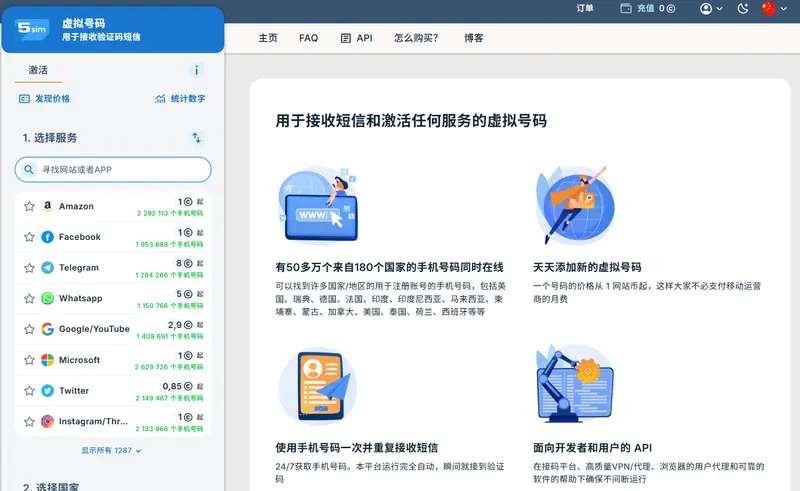Expand 显示所有 1287 services list
800x491 pixels.
point(111,451)
